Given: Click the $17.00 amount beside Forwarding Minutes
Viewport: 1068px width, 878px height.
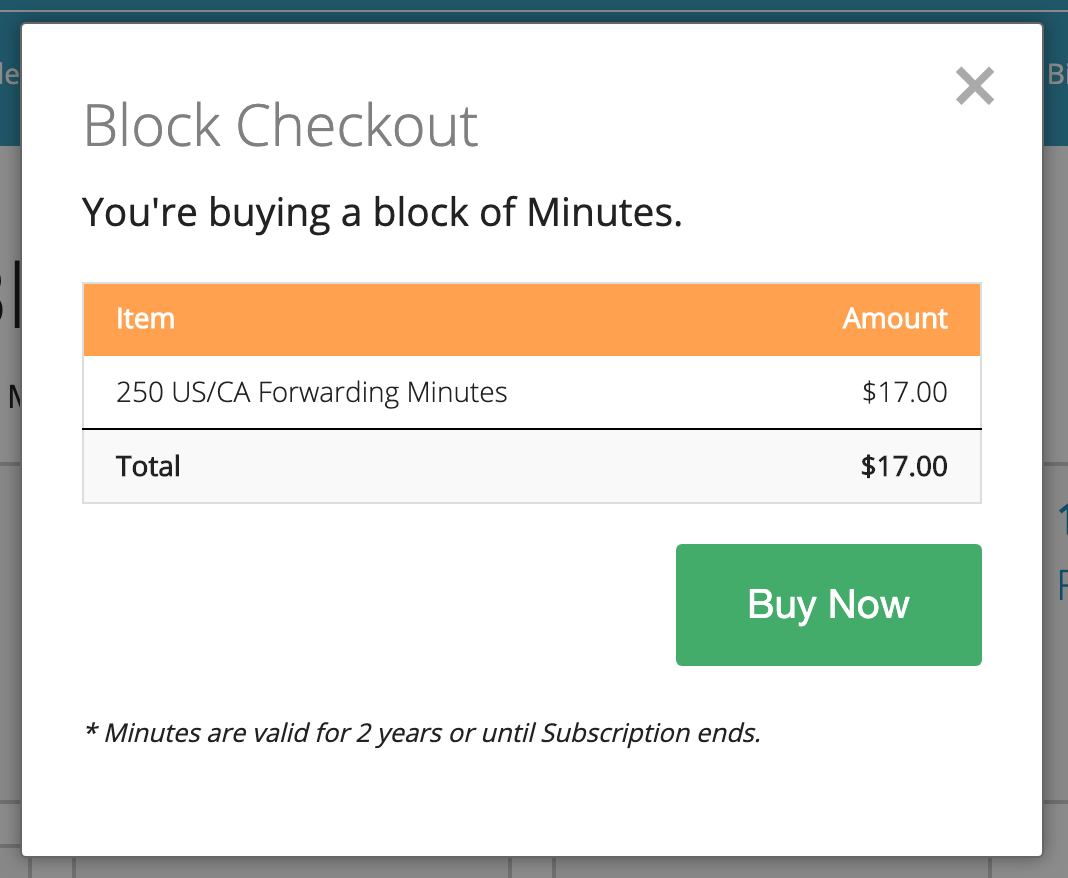Looking at the screenshot, I should 904,392.
